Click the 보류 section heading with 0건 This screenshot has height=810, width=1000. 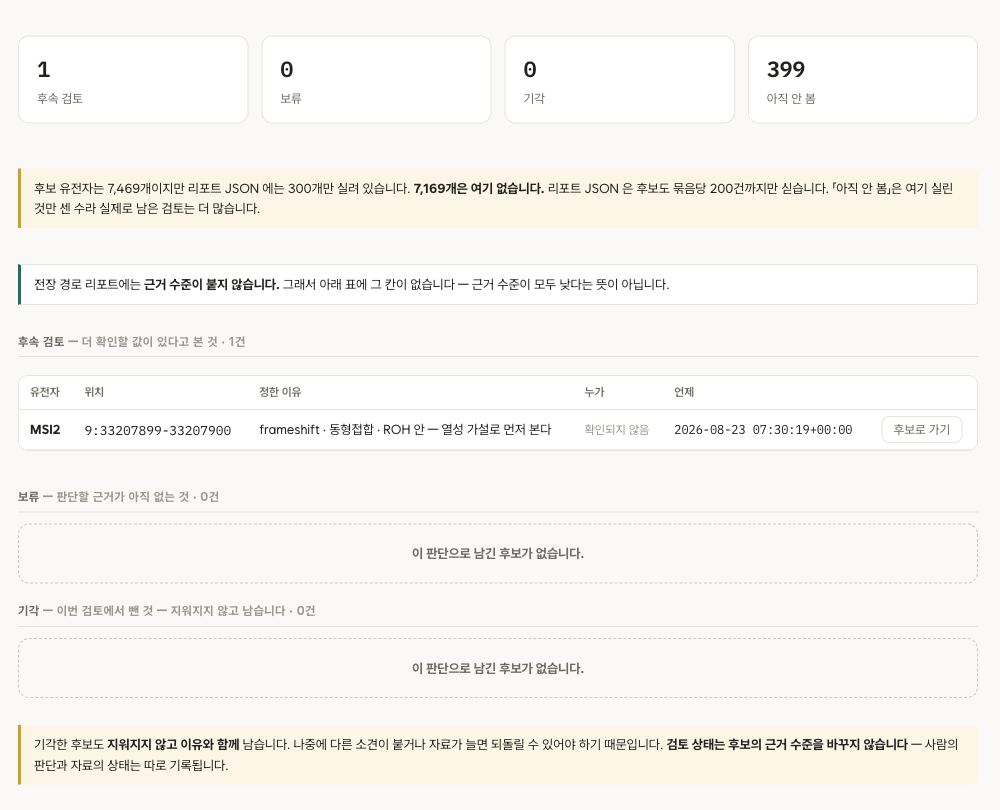(x=118, y=497)
